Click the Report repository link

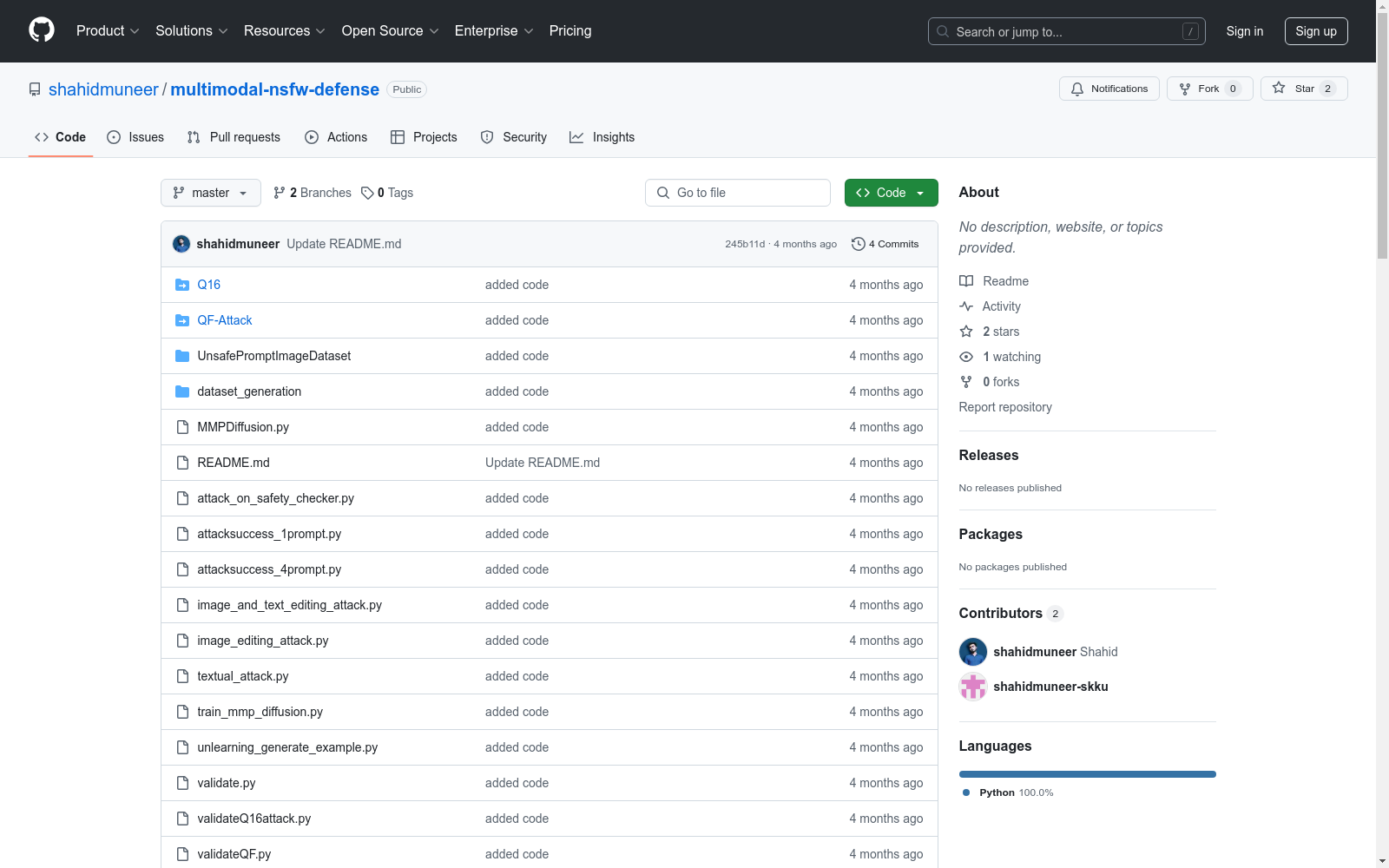click(x=1005, y=407)
